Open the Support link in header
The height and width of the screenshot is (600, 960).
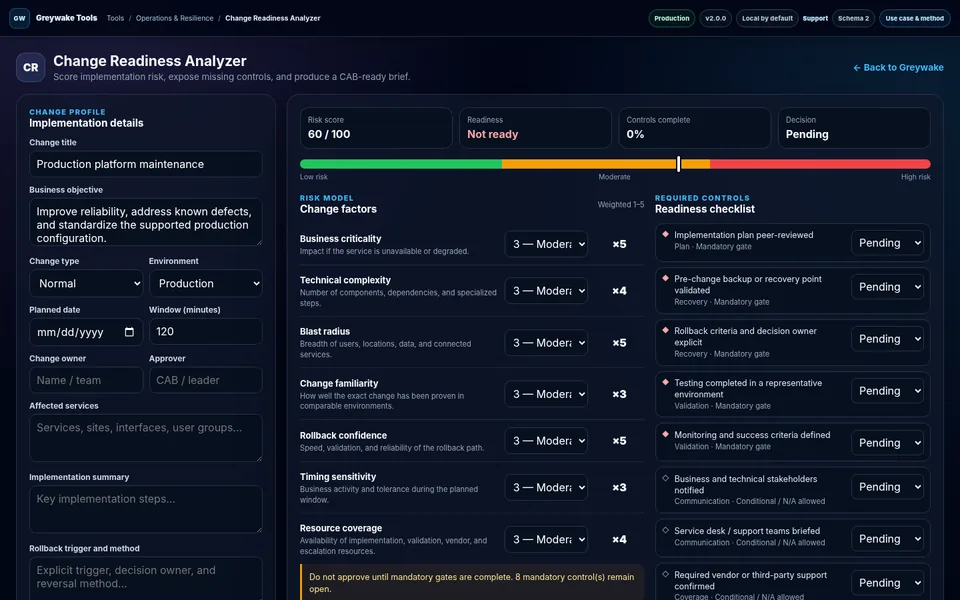815,18
